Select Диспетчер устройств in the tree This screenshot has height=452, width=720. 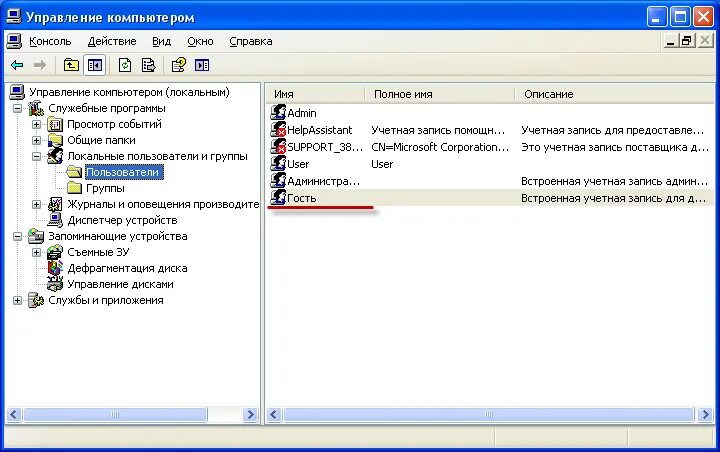click(x=122, y=220)
